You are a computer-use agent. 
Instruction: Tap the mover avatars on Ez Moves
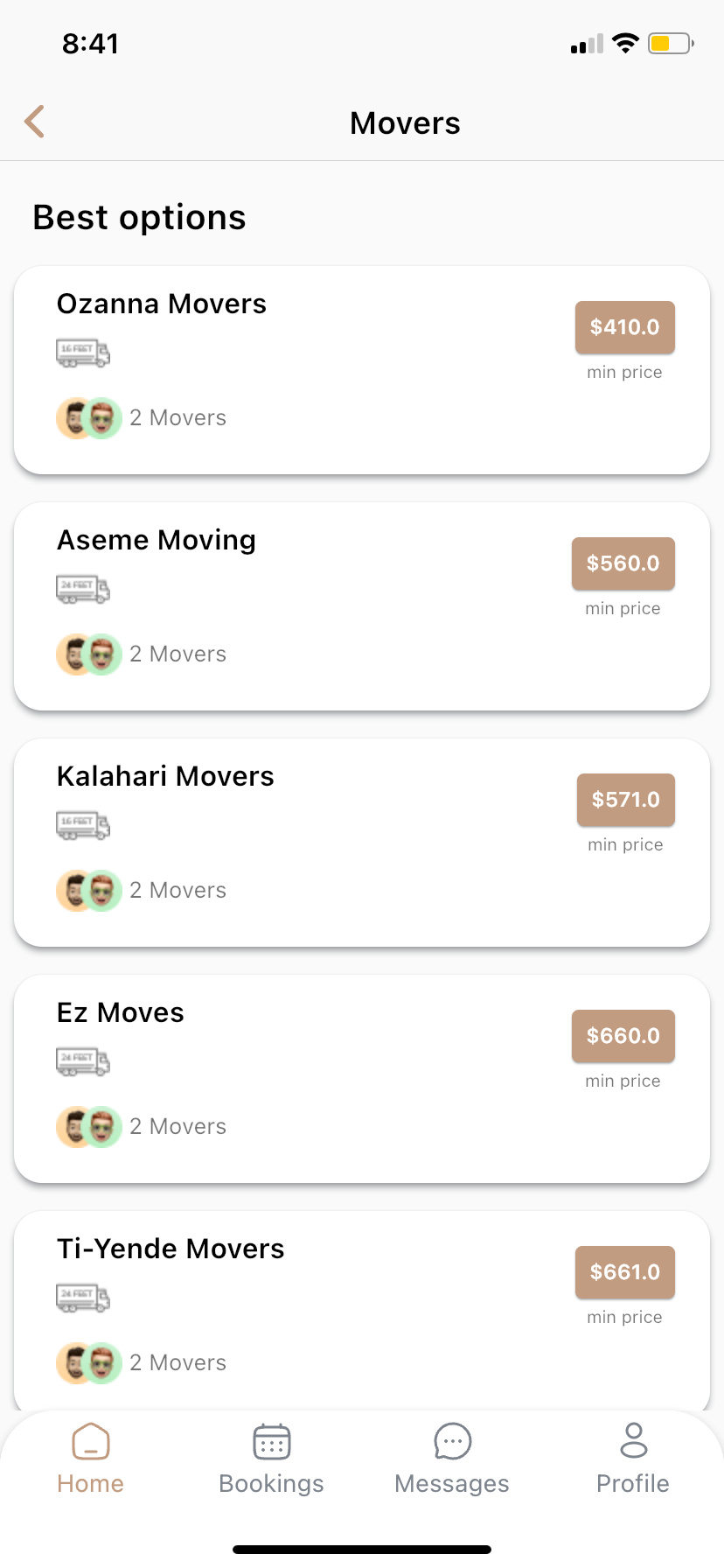click(88, 1127)
